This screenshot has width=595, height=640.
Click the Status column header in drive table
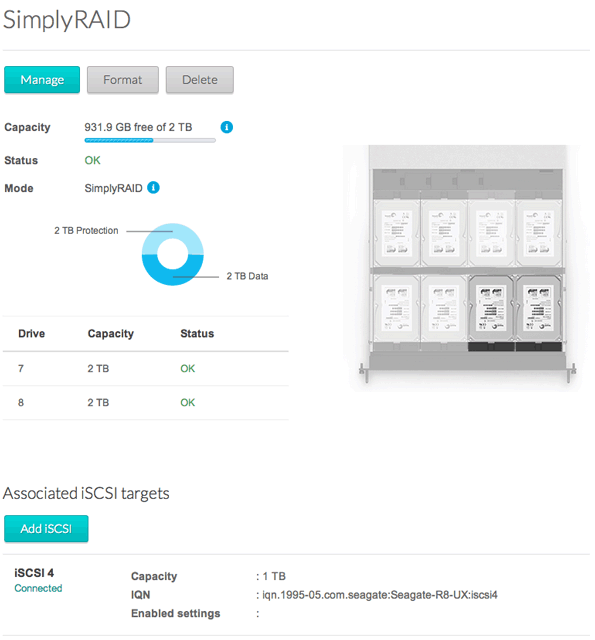(197, 333)
